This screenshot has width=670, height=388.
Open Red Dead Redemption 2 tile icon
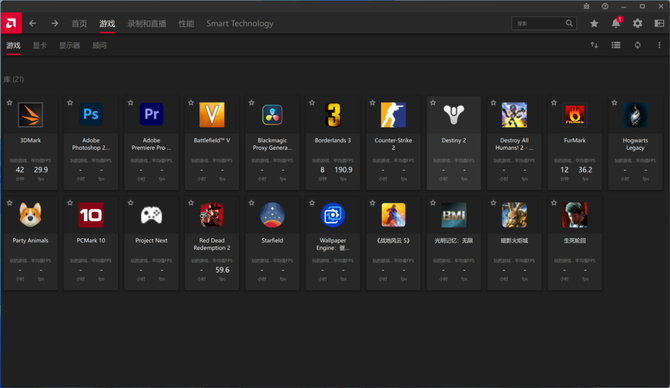pyautogui.click(x=212, y=215)
